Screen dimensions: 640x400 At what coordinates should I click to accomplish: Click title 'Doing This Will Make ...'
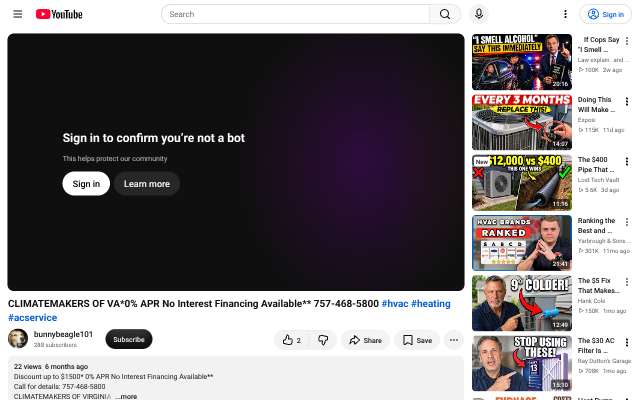[x=596, y=104]
